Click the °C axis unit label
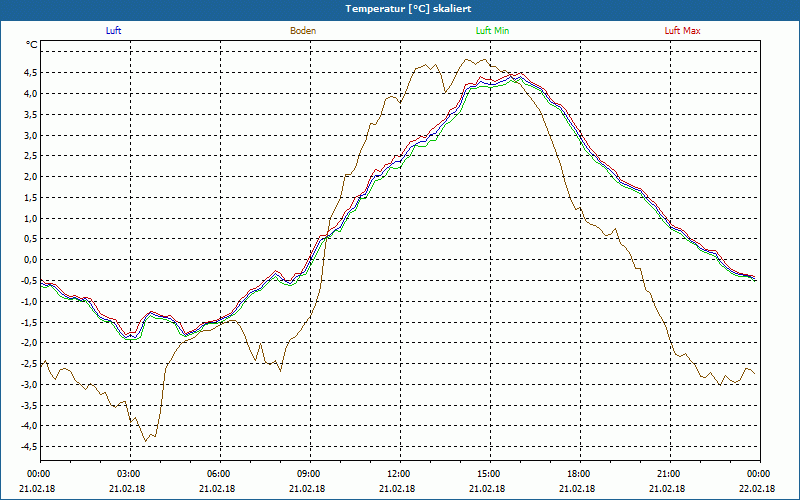The image size is (800, 500). [x=31, y=45]
